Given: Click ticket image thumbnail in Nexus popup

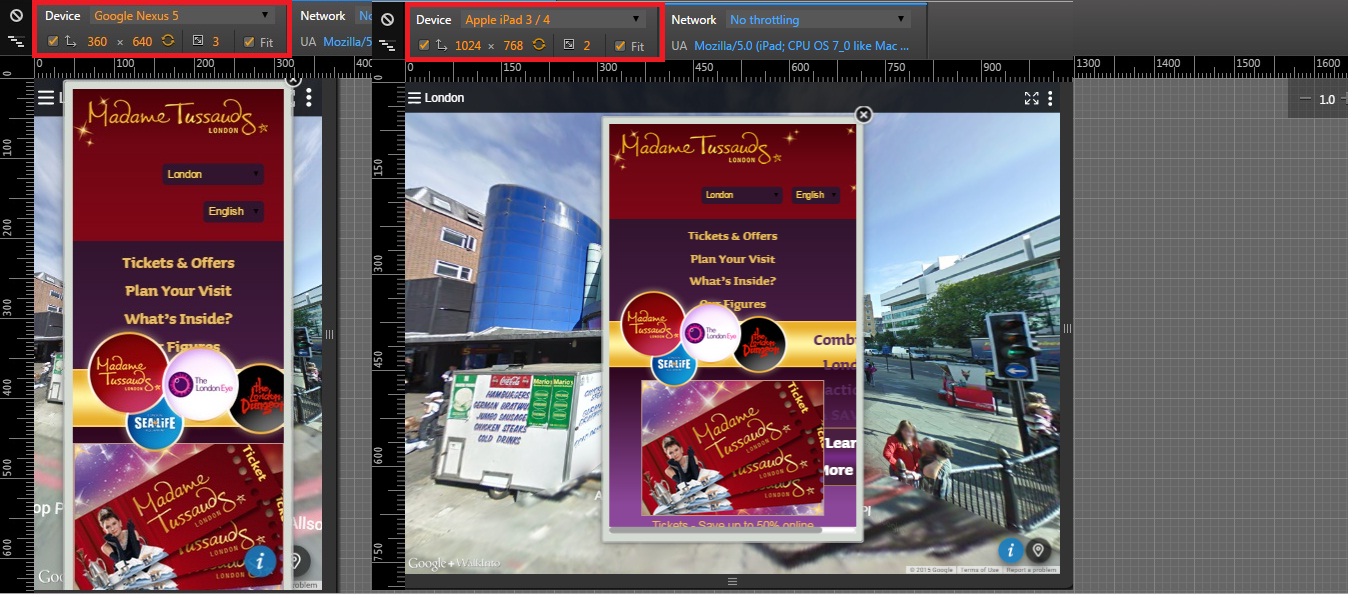Looking at the screenshot, I should pyautogui.click(x=178, y=518).
